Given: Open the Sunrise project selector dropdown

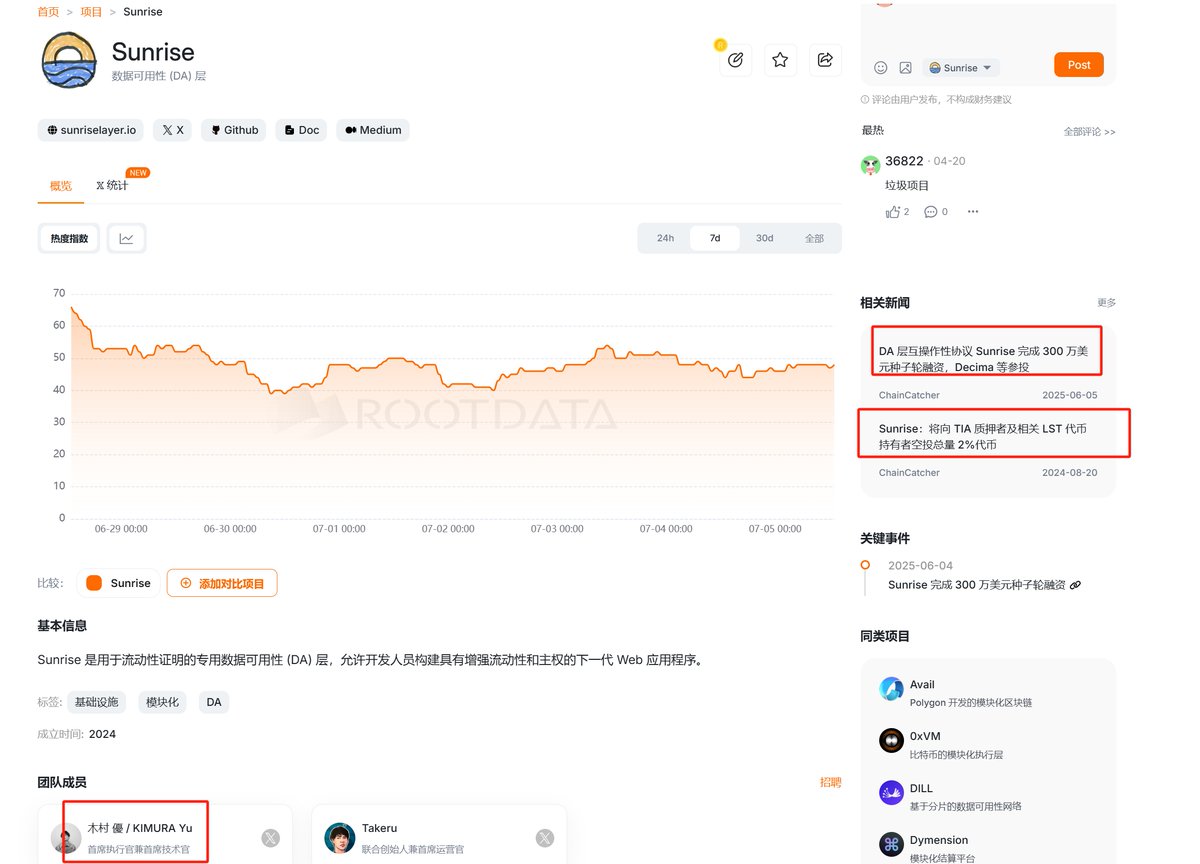Looking at the screenshot, I should pyautogui.click(x=960, y=67).
